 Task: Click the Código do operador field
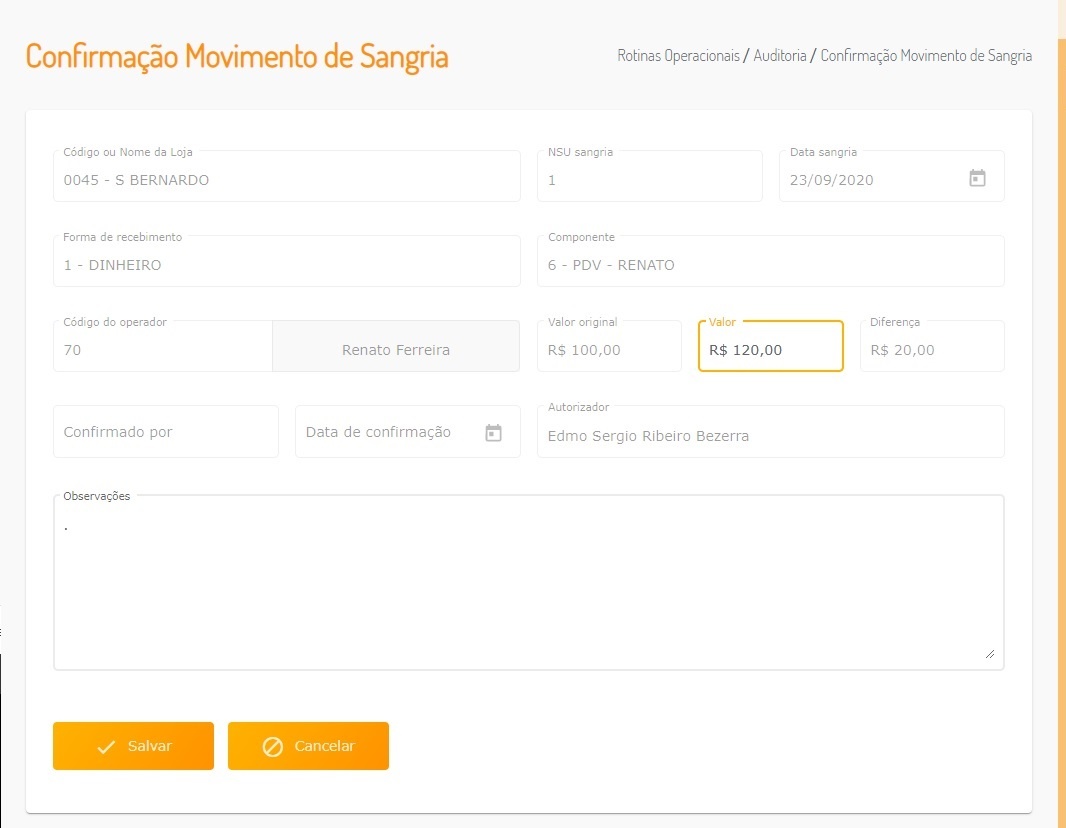pos(162,350)
